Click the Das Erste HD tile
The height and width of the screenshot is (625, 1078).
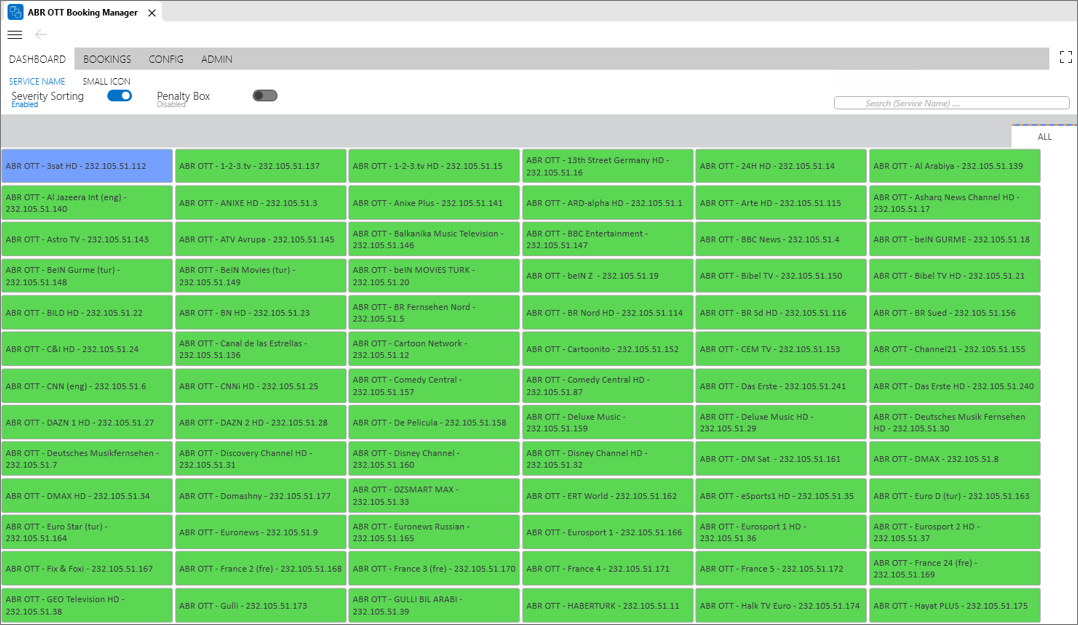click(x=955, y=386)
